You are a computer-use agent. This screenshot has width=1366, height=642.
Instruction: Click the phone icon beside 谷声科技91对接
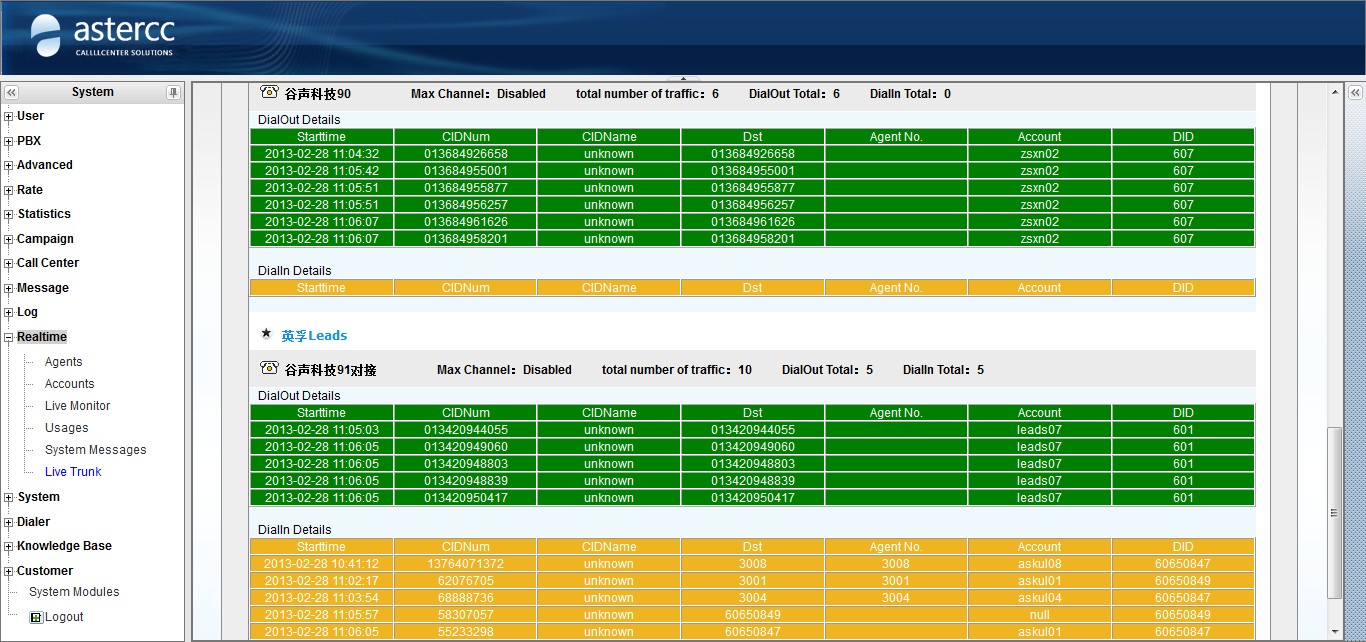pyautogui.click(x=268, y=368)
